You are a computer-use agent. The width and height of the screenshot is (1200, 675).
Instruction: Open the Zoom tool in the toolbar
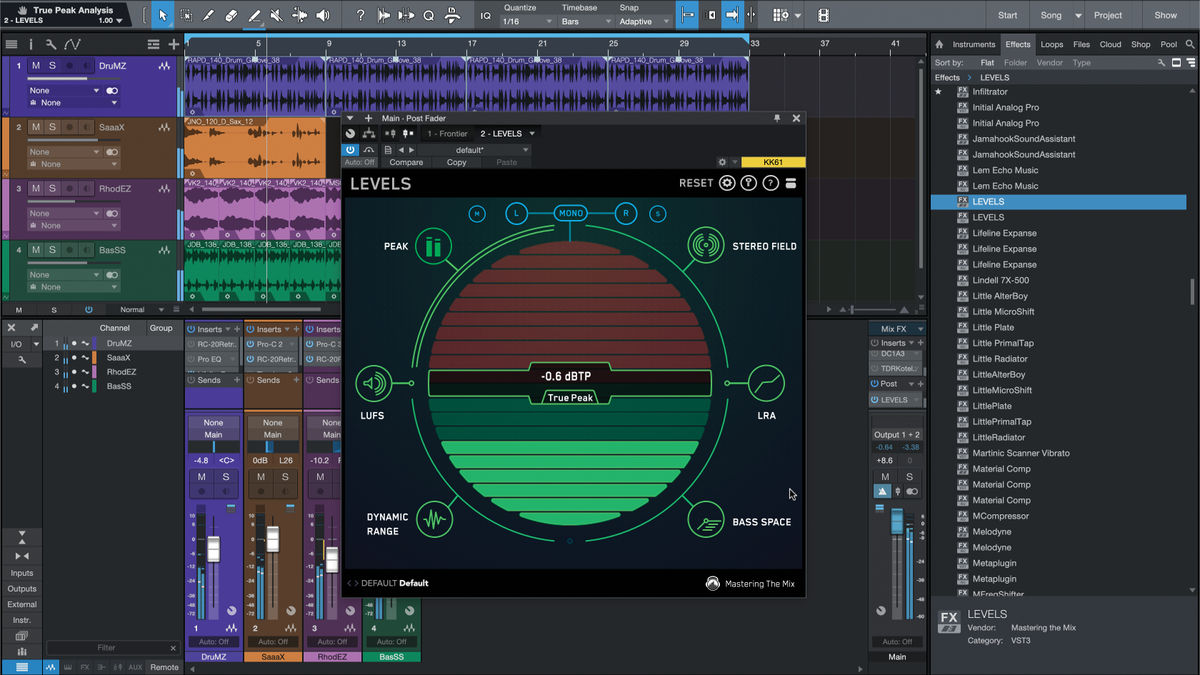[430, 15]
